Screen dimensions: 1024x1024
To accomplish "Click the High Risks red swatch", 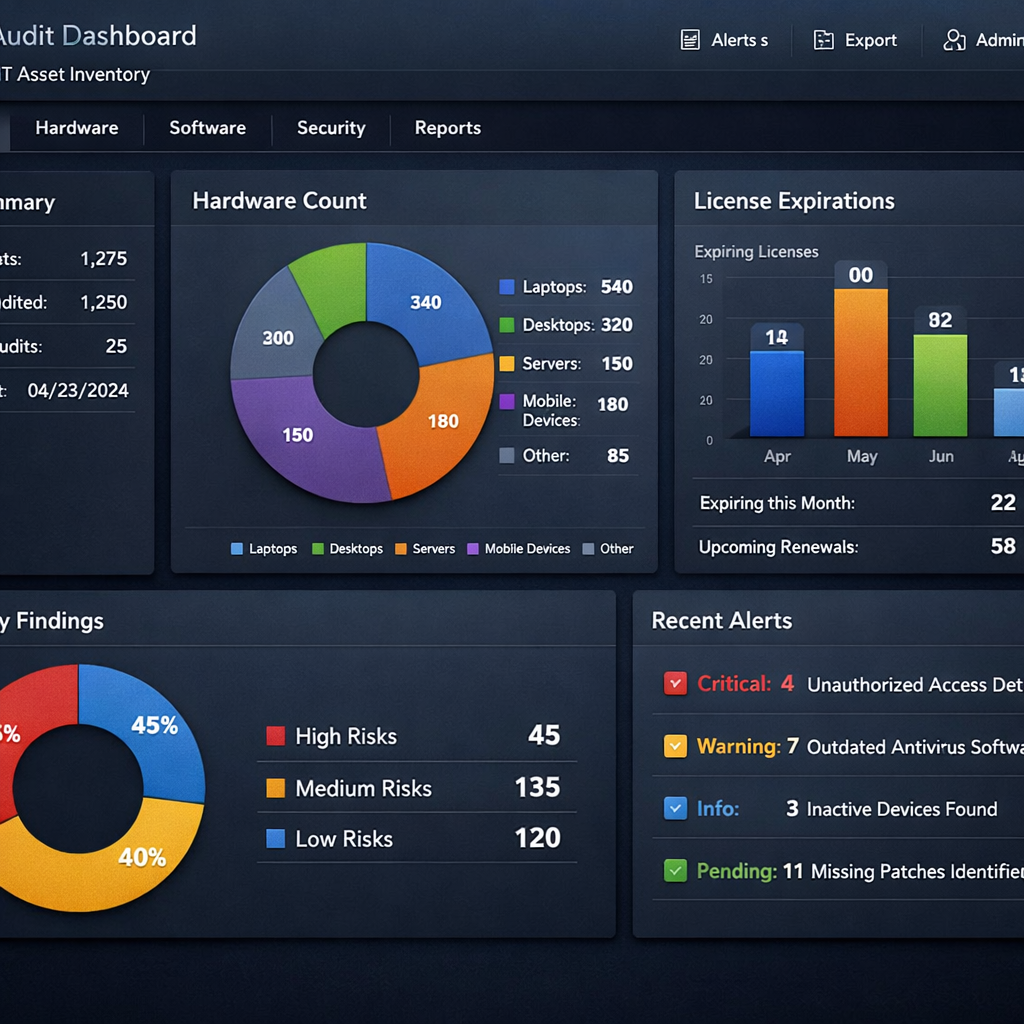I will click(276, 736).
